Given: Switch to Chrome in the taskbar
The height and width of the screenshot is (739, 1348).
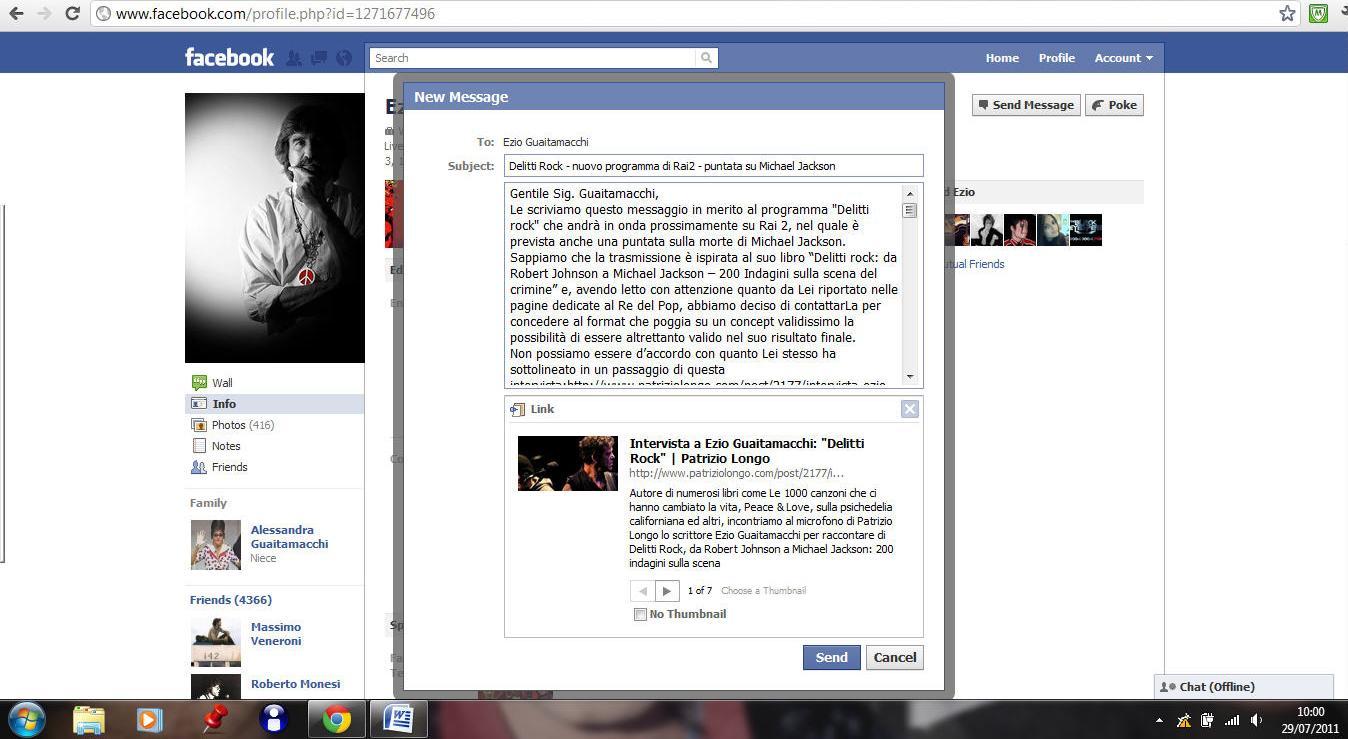Looking at the screenshot, I should click(x=336, y=719).
